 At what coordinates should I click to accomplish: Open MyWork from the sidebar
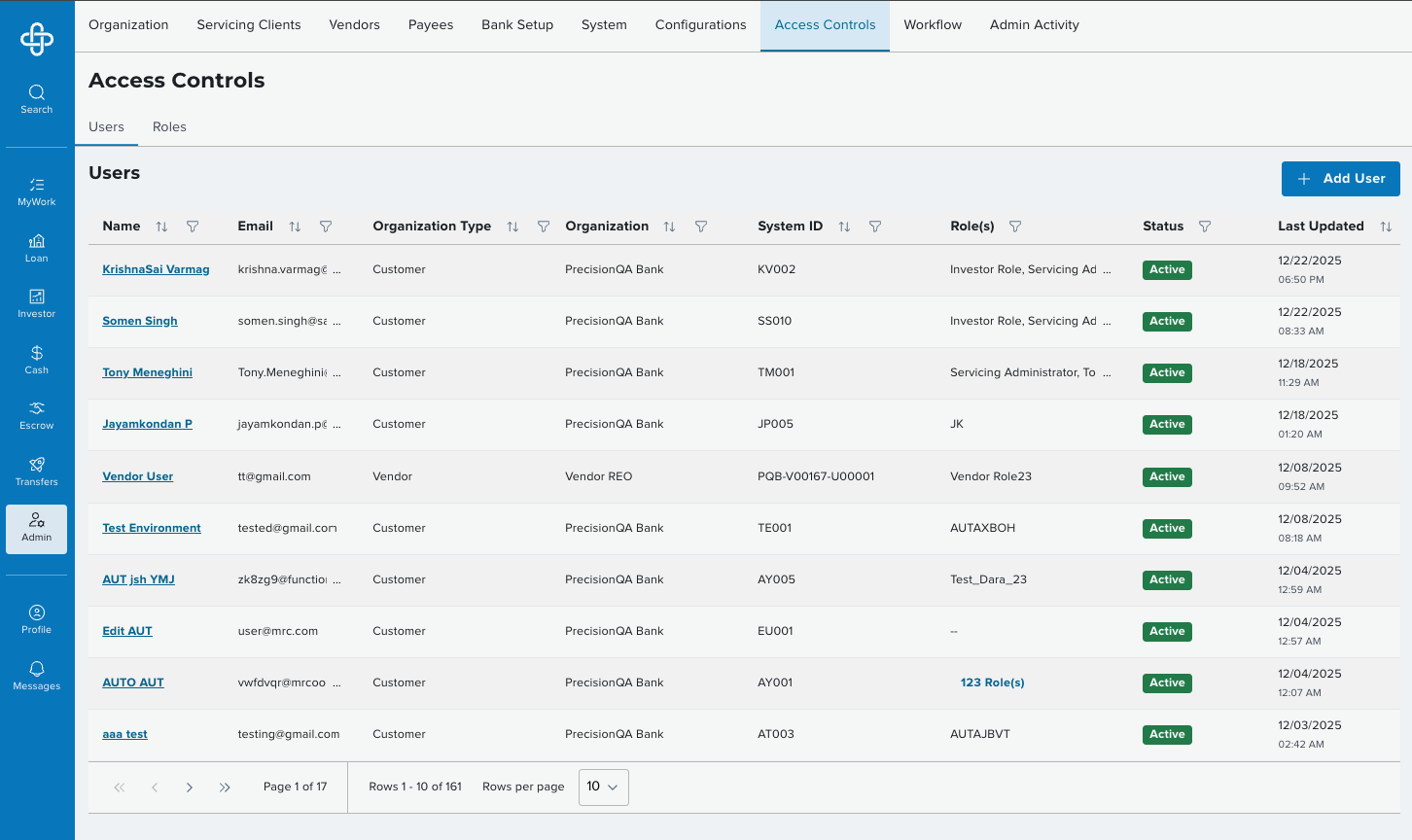point(37,192)
